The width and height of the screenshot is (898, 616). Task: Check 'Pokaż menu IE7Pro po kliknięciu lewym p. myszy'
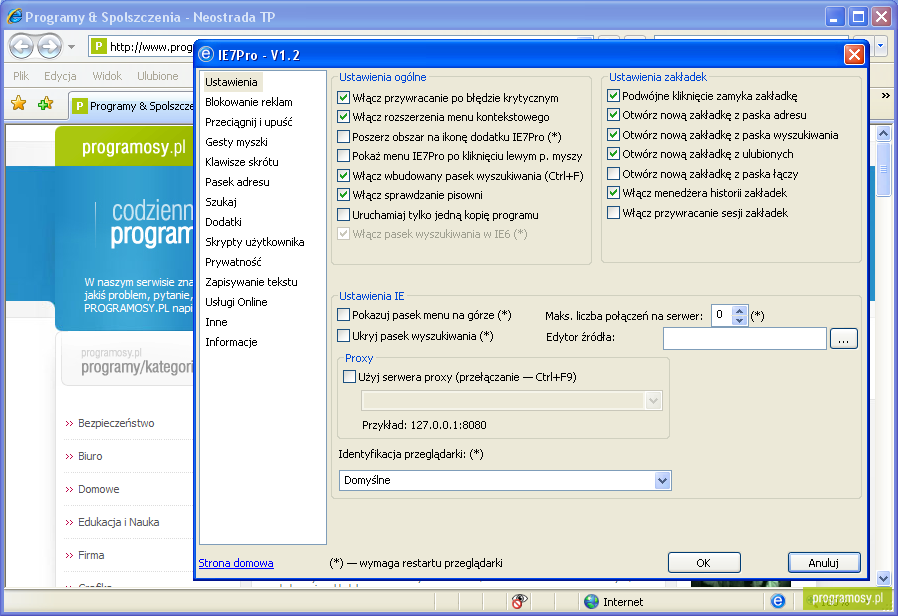tap(344, 156)
